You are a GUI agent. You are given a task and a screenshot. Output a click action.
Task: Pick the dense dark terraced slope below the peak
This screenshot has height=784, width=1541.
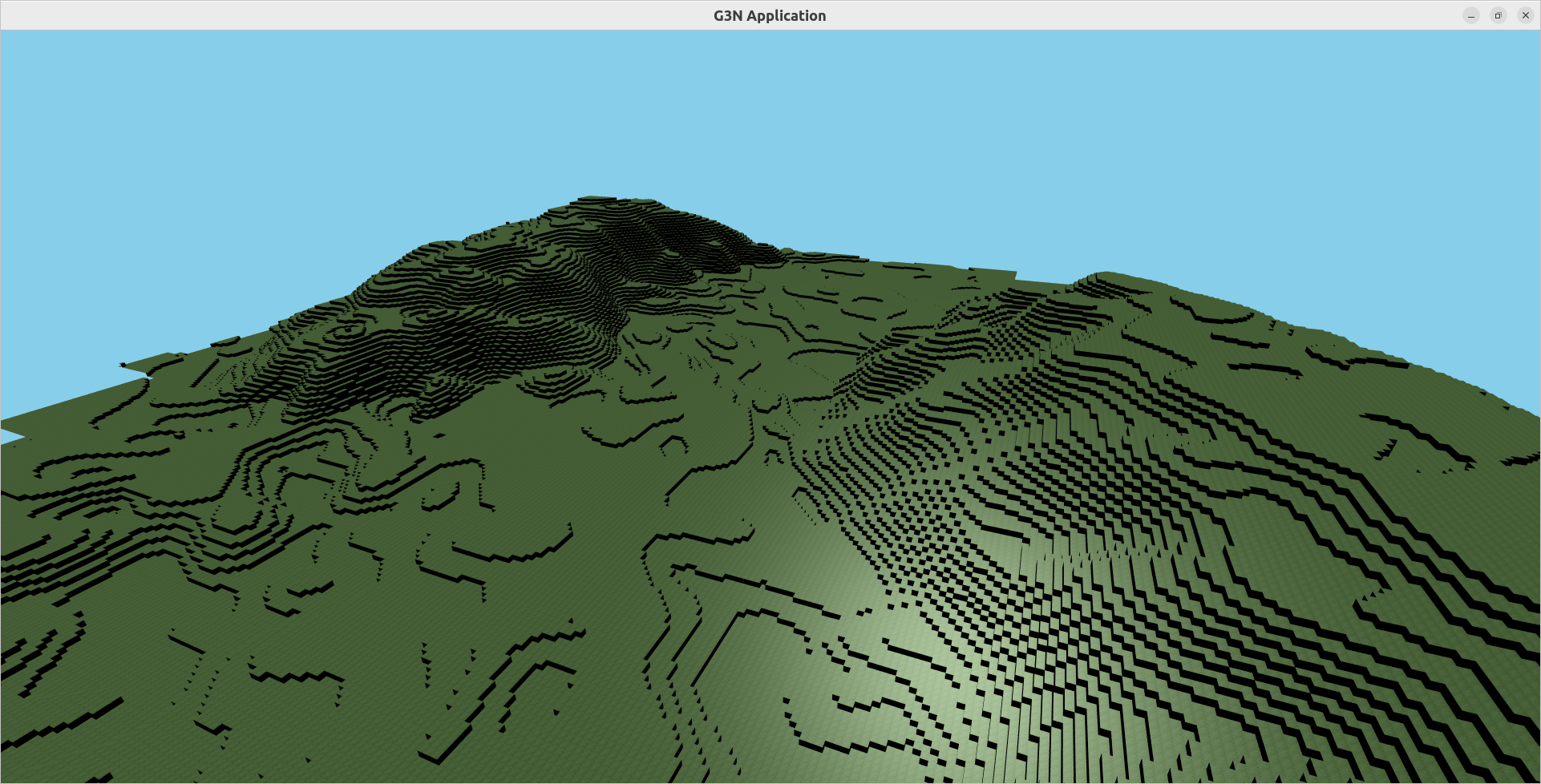pos(481,321)
